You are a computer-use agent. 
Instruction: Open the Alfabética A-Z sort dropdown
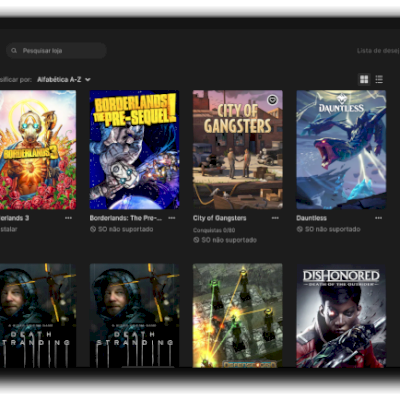pos(64,80)
